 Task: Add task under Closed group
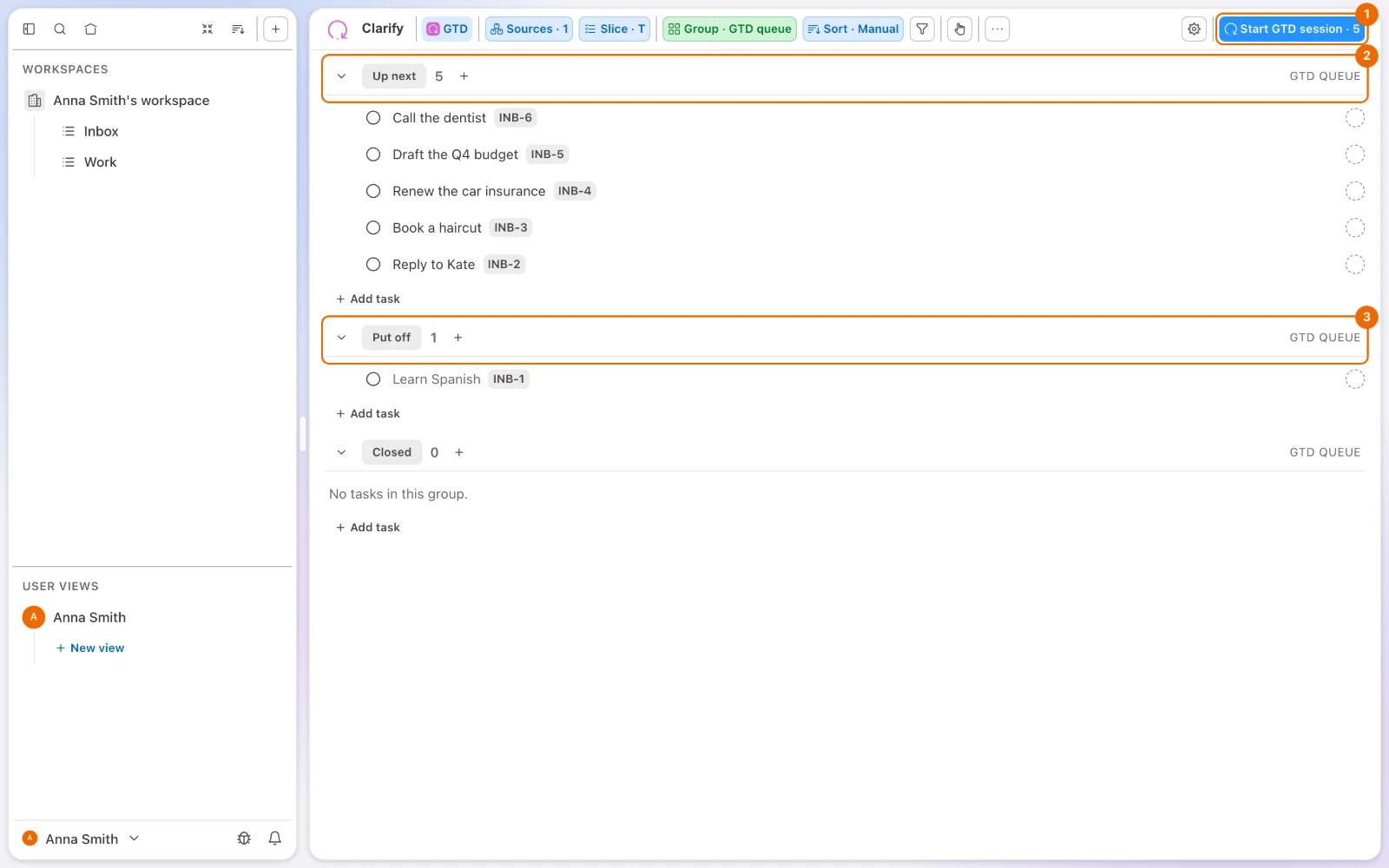368,528
